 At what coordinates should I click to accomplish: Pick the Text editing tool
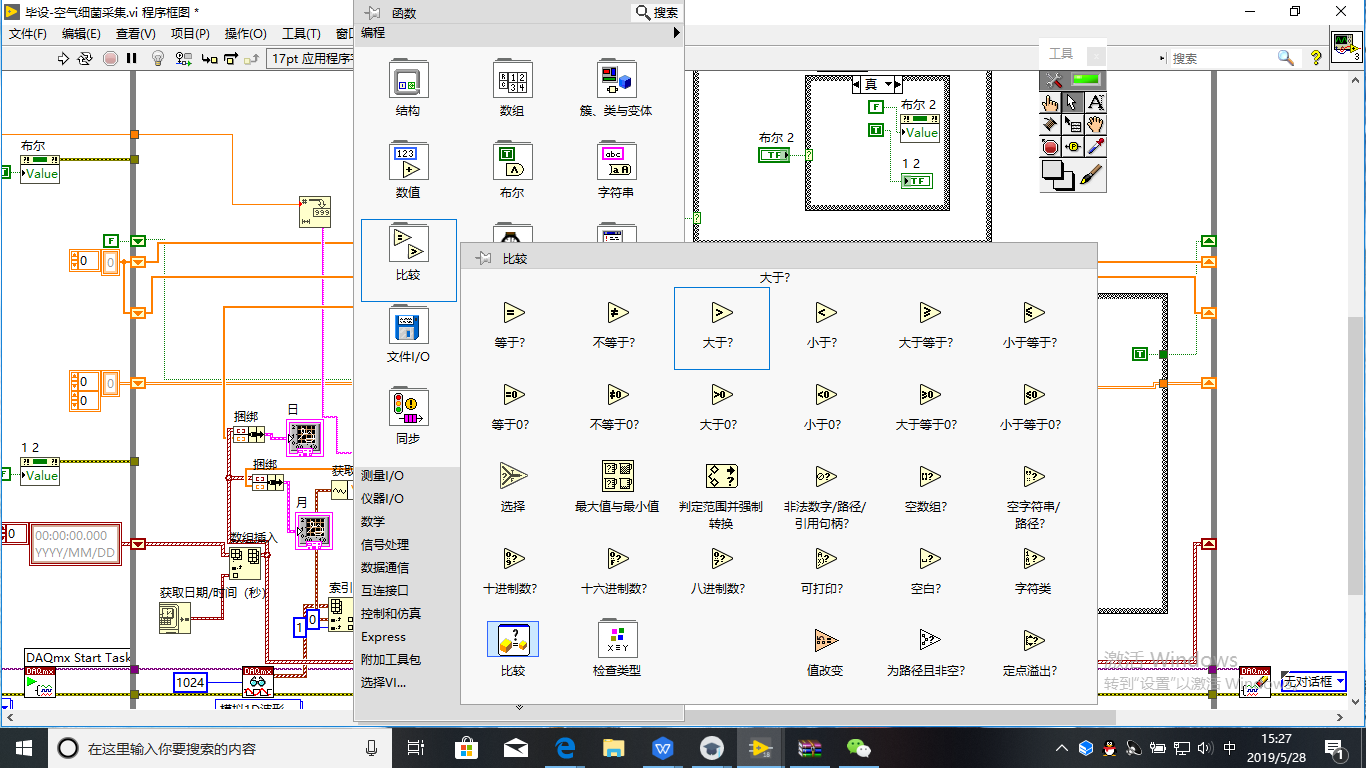click(x=1096, y=102)
